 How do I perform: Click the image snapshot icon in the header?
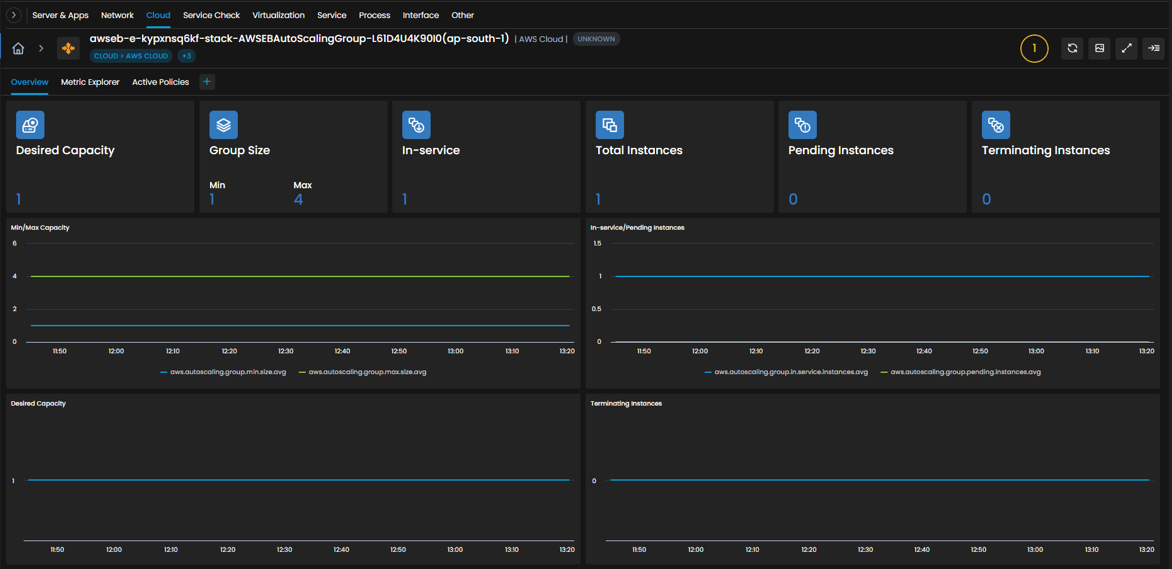tap(1099, 48)
